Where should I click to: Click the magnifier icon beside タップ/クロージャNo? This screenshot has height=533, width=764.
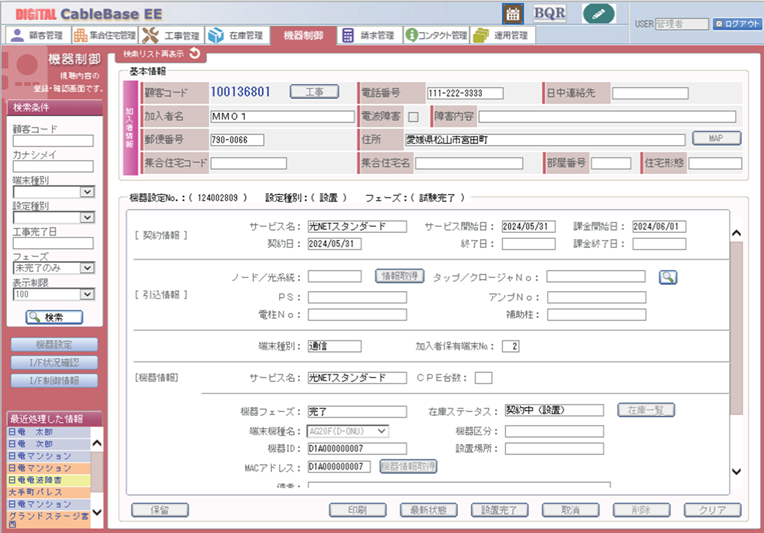coord(668,277)
